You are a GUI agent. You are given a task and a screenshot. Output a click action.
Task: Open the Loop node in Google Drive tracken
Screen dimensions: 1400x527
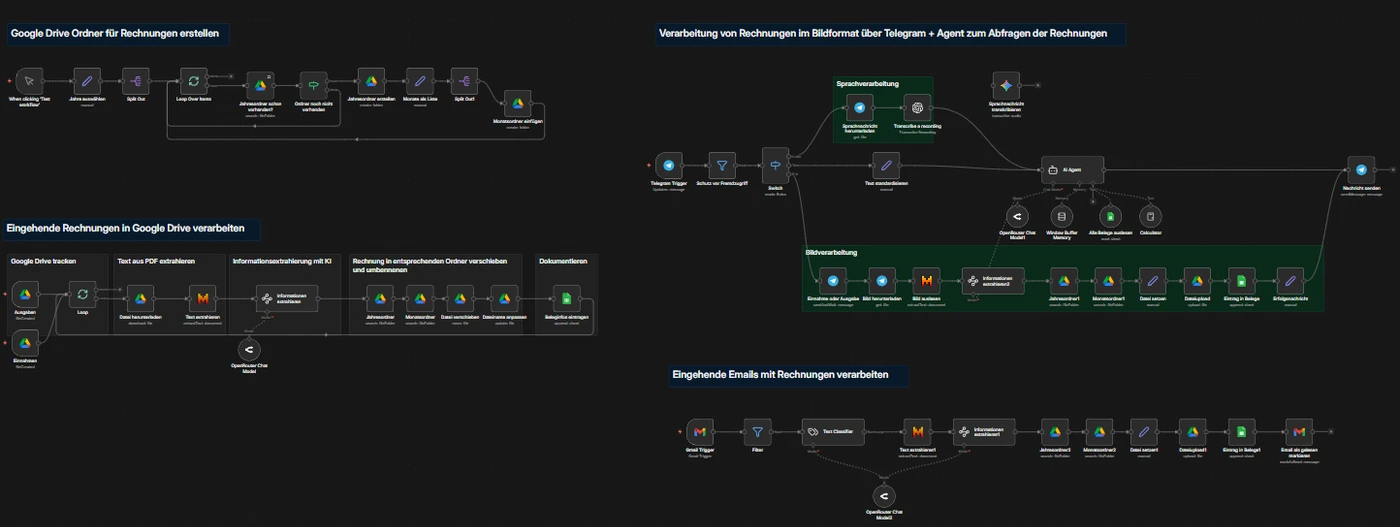pyautogui.click(x=83, y=294)
